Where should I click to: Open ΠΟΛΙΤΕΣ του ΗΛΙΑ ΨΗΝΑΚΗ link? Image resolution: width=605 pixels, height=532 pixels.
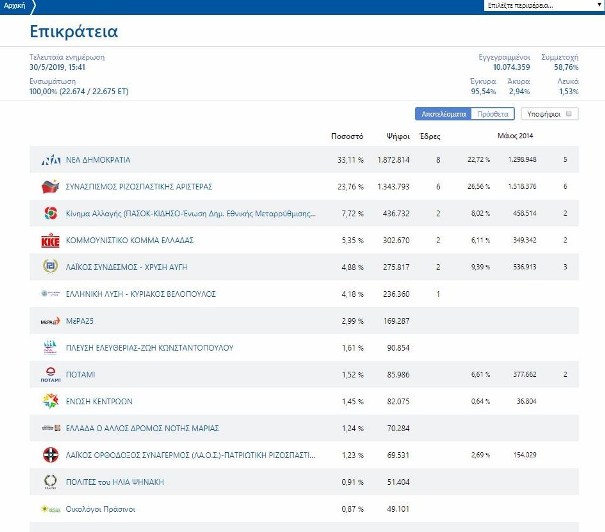115,482
